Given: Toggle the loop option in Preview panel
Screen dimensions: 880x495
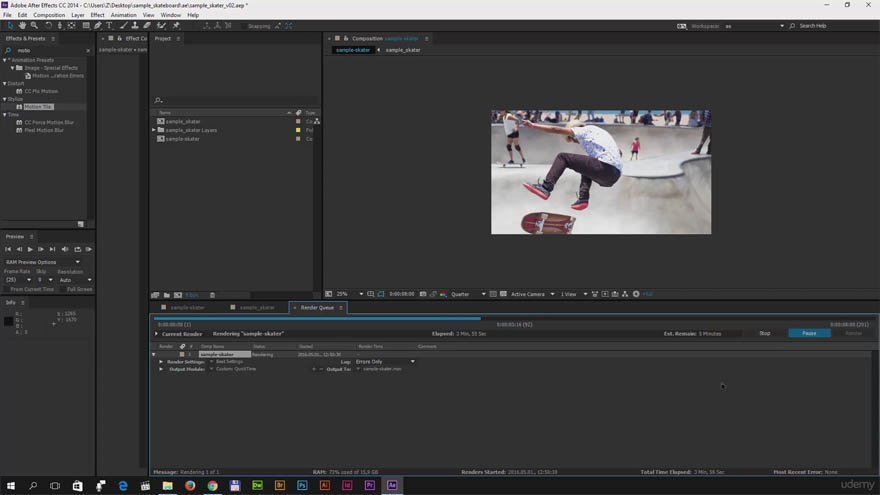Looking at the screenshot, I should [x=77, y=249].
